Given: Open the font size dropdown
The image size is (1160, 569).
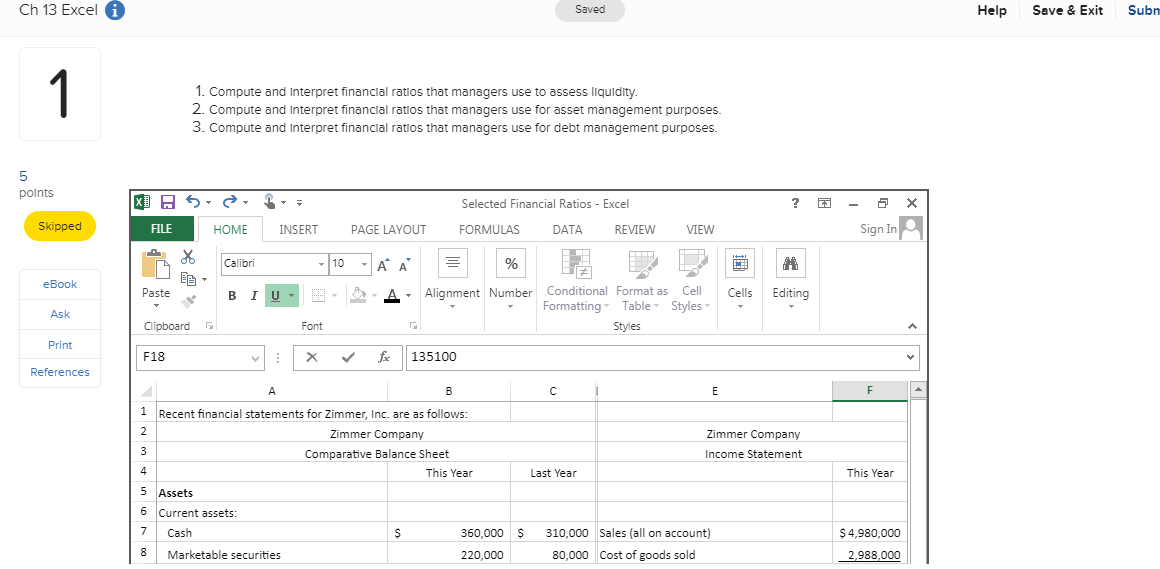Looking at the screenshot, I should tap(363, 264).
